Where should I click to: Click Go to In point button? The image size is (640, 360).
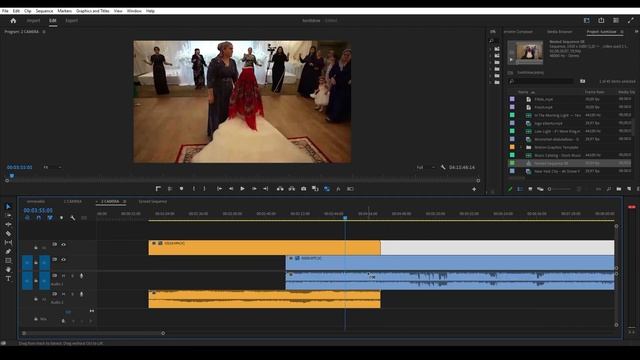(x=219, y=189)
